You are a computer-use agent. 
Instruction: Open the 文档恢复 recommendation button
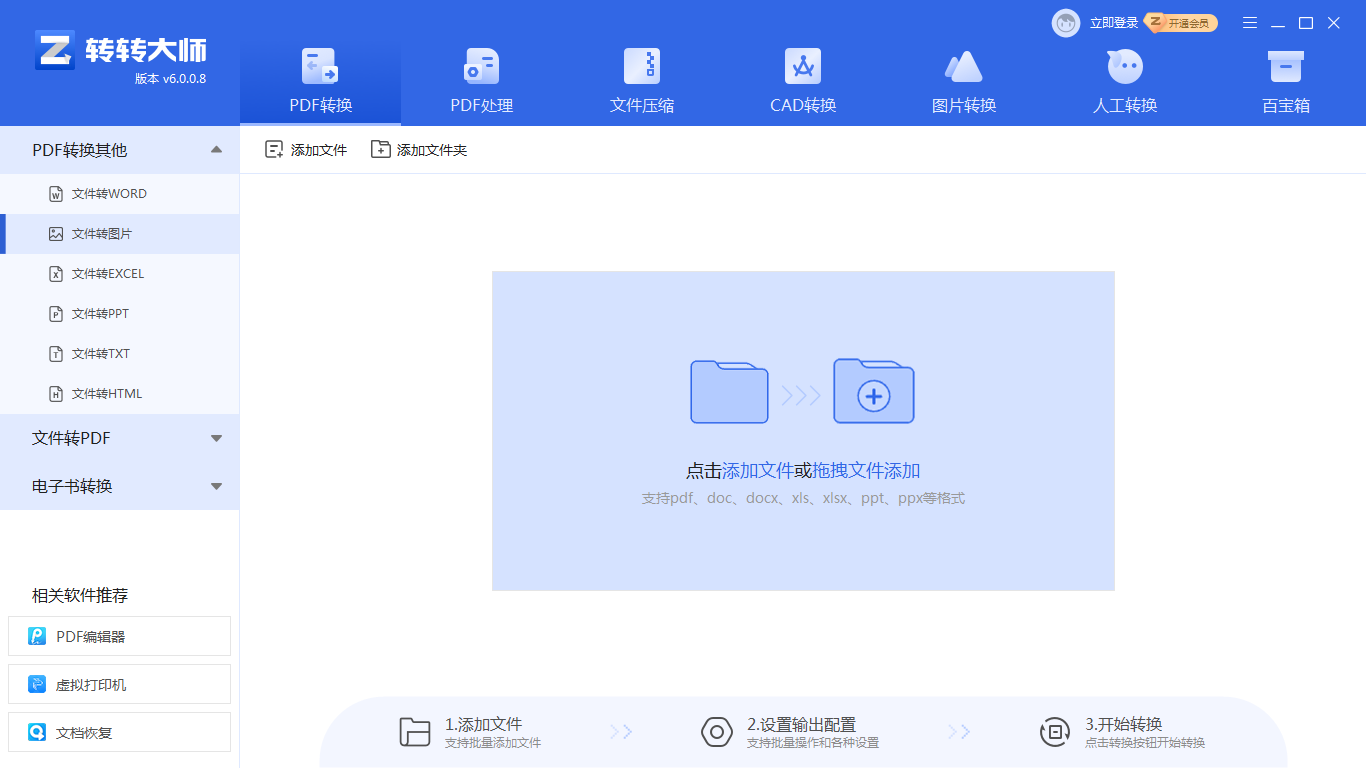[x=119, y=732]
